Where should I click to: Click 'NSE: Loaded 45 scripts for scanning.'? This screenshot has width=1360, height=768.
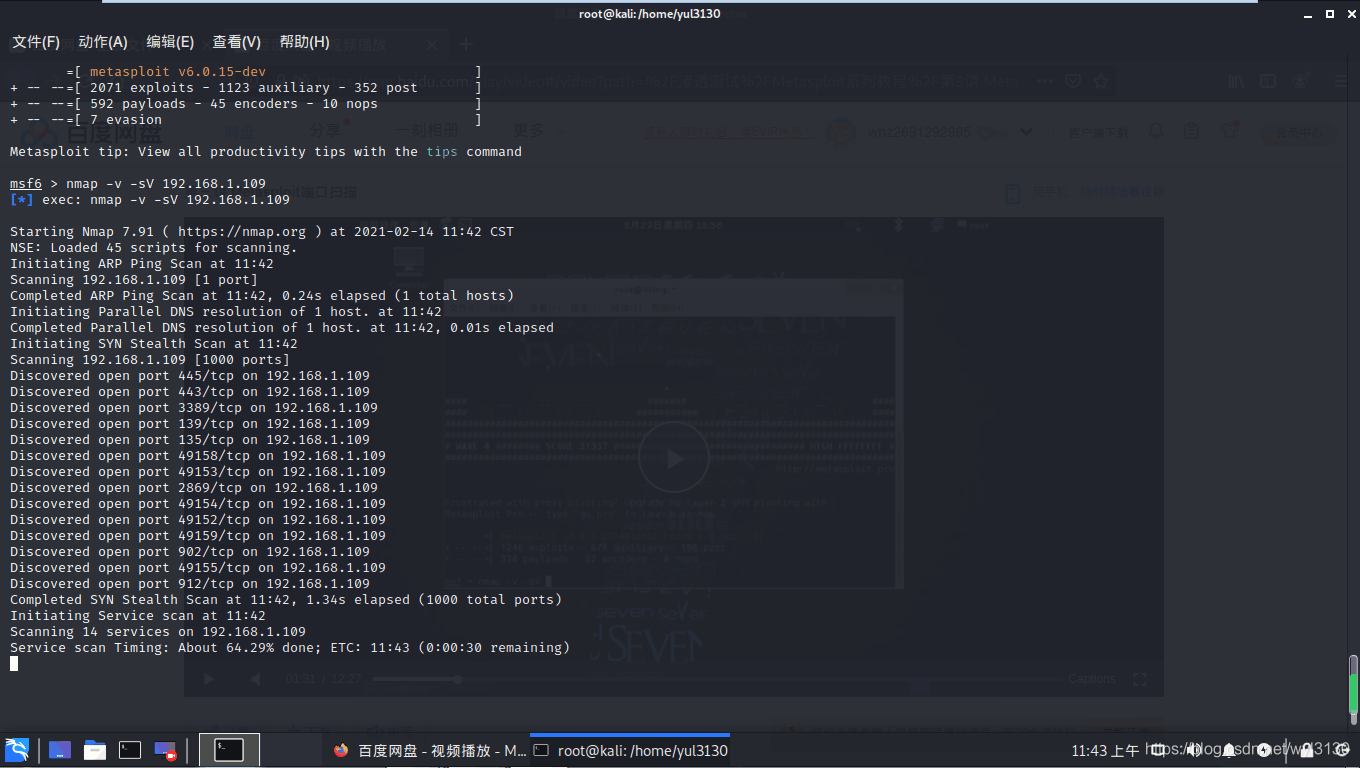click(x=154, y=248)
